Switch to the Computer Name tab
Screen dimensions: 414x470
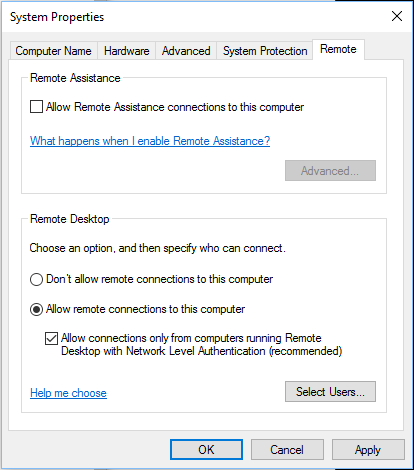coord(53,51)
